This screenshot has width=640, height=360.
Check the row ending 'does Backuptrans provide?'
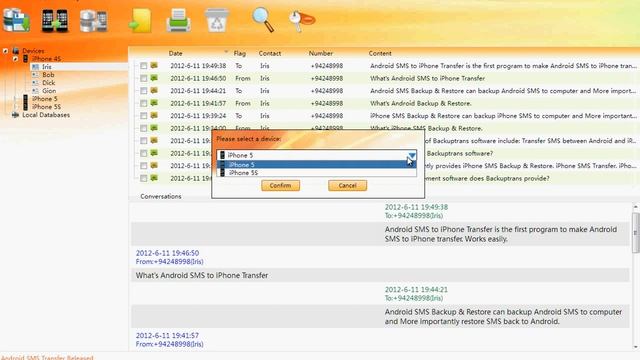tap(144, 178)
